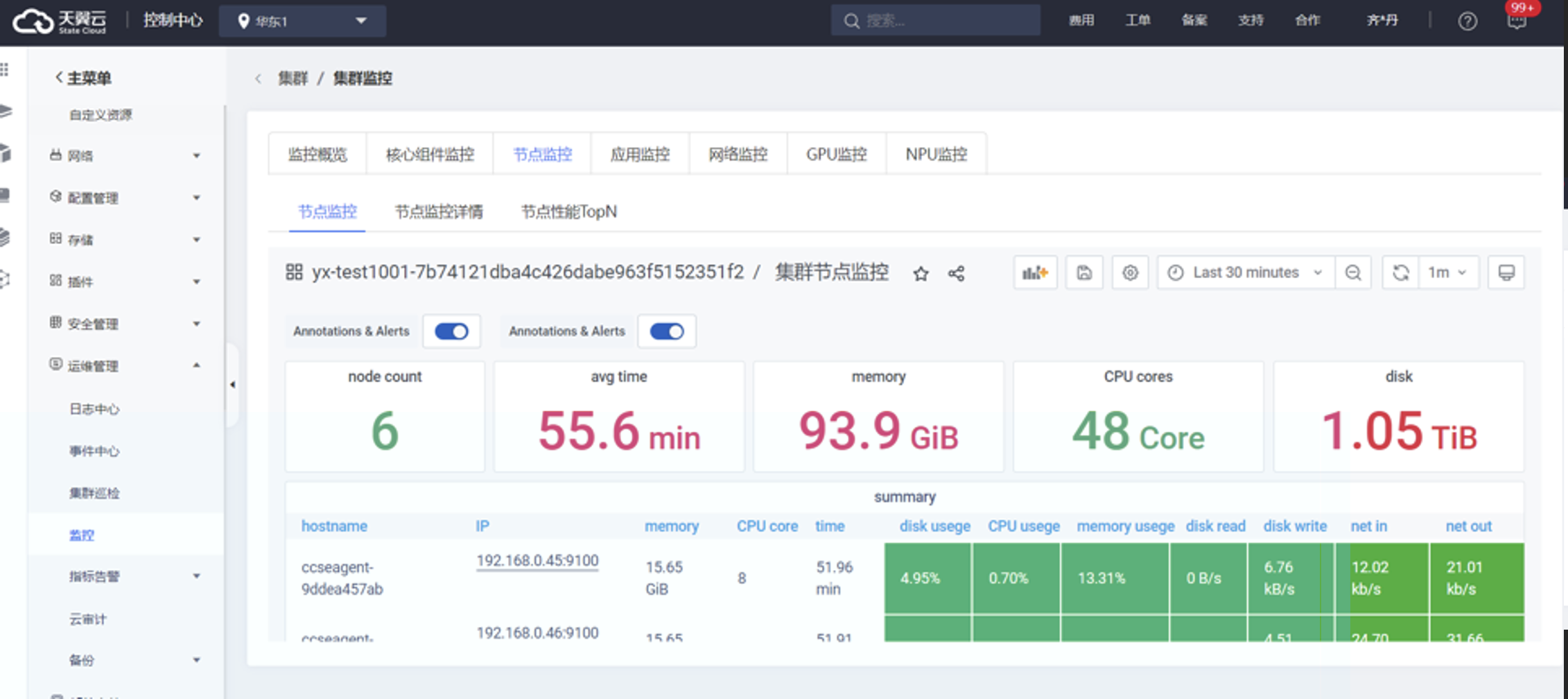
Task: Select the 节点性能TopN sub-tab
Action: [x=568, y=212]
